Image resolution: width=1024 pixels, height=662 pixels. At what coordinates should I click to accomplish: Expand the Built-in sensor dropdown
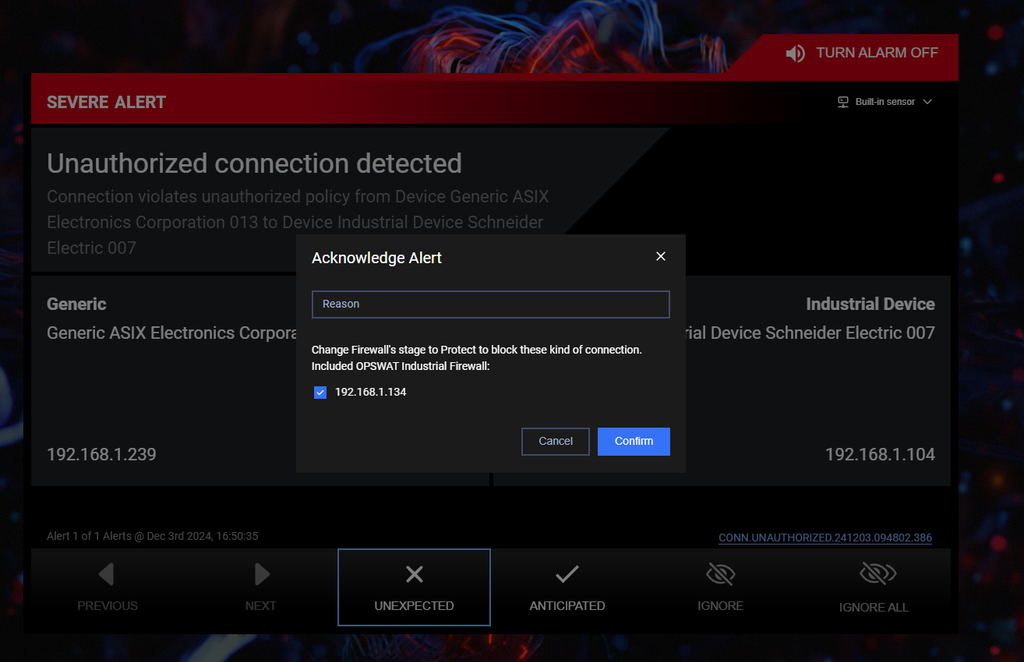click(x=885, y=102)
